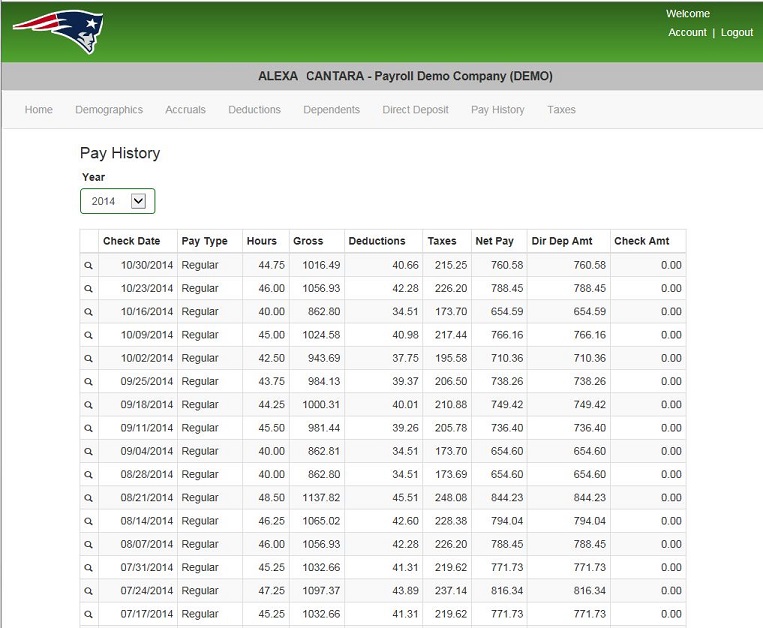Click the Check Date column header
Screen dimensions: 763x628
131,241
